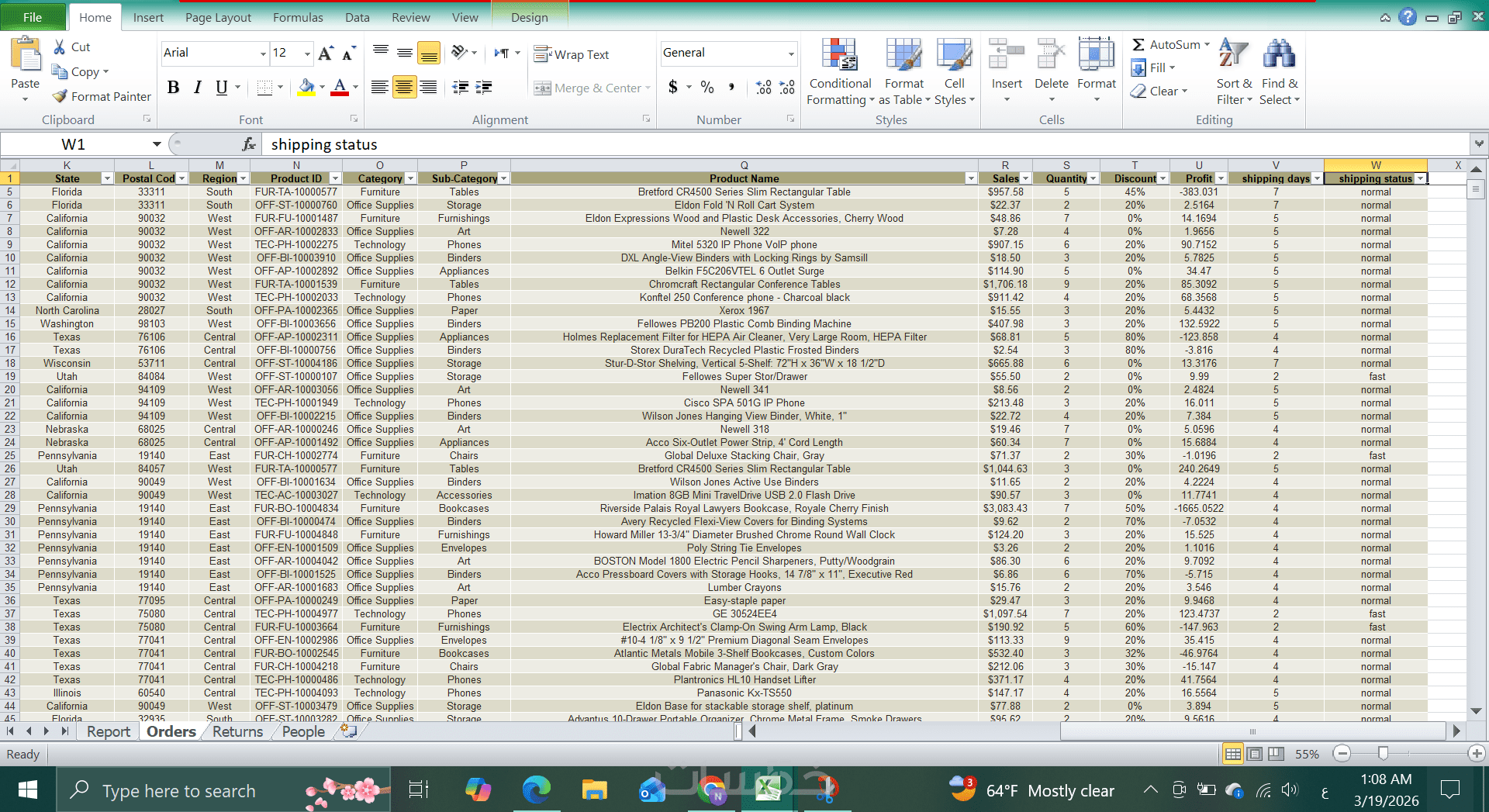
Task: Click the Cut scissors icon
Action: pos(59,47)
